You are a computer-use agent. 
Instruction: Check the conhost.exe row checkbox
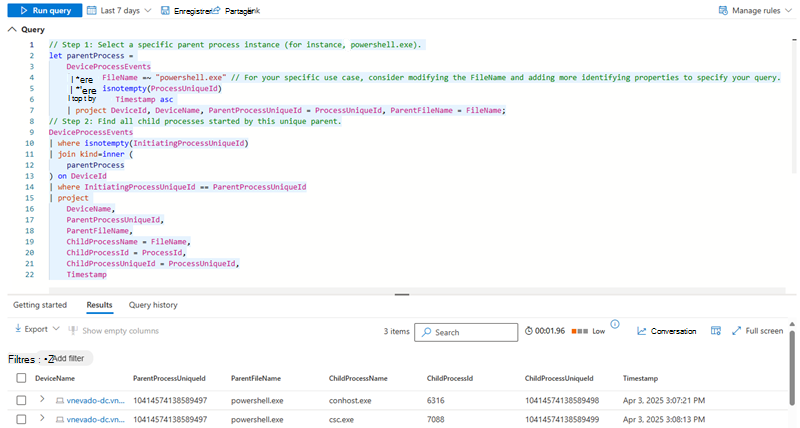(x=21, y=400)
